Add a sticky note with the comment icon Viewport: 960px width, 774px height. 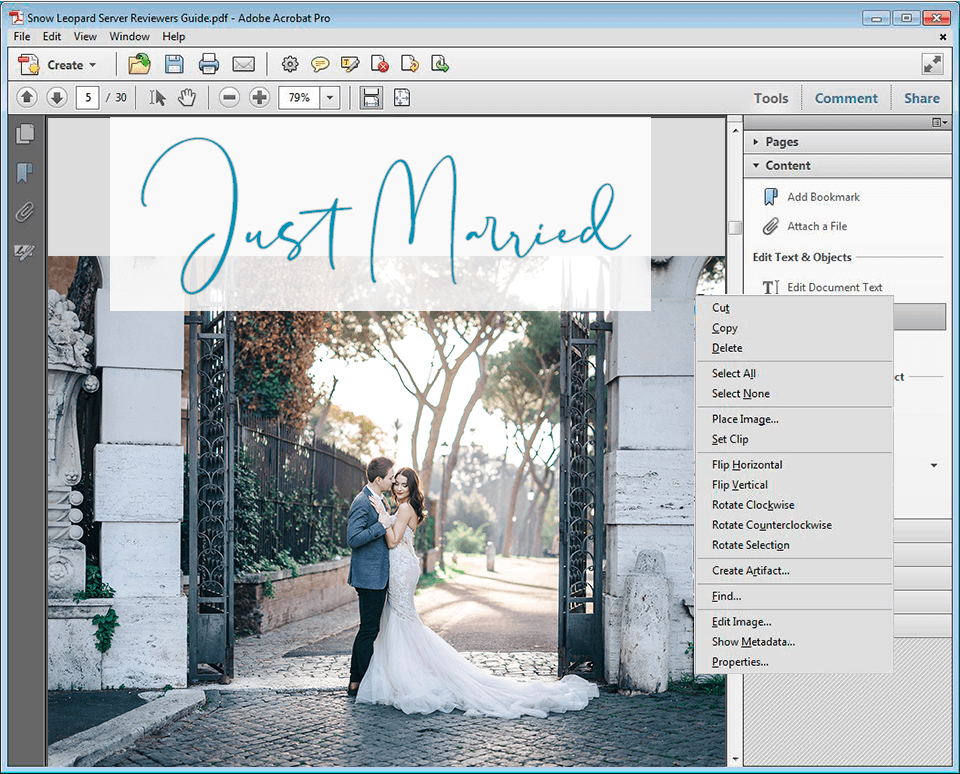click(319, 64)
